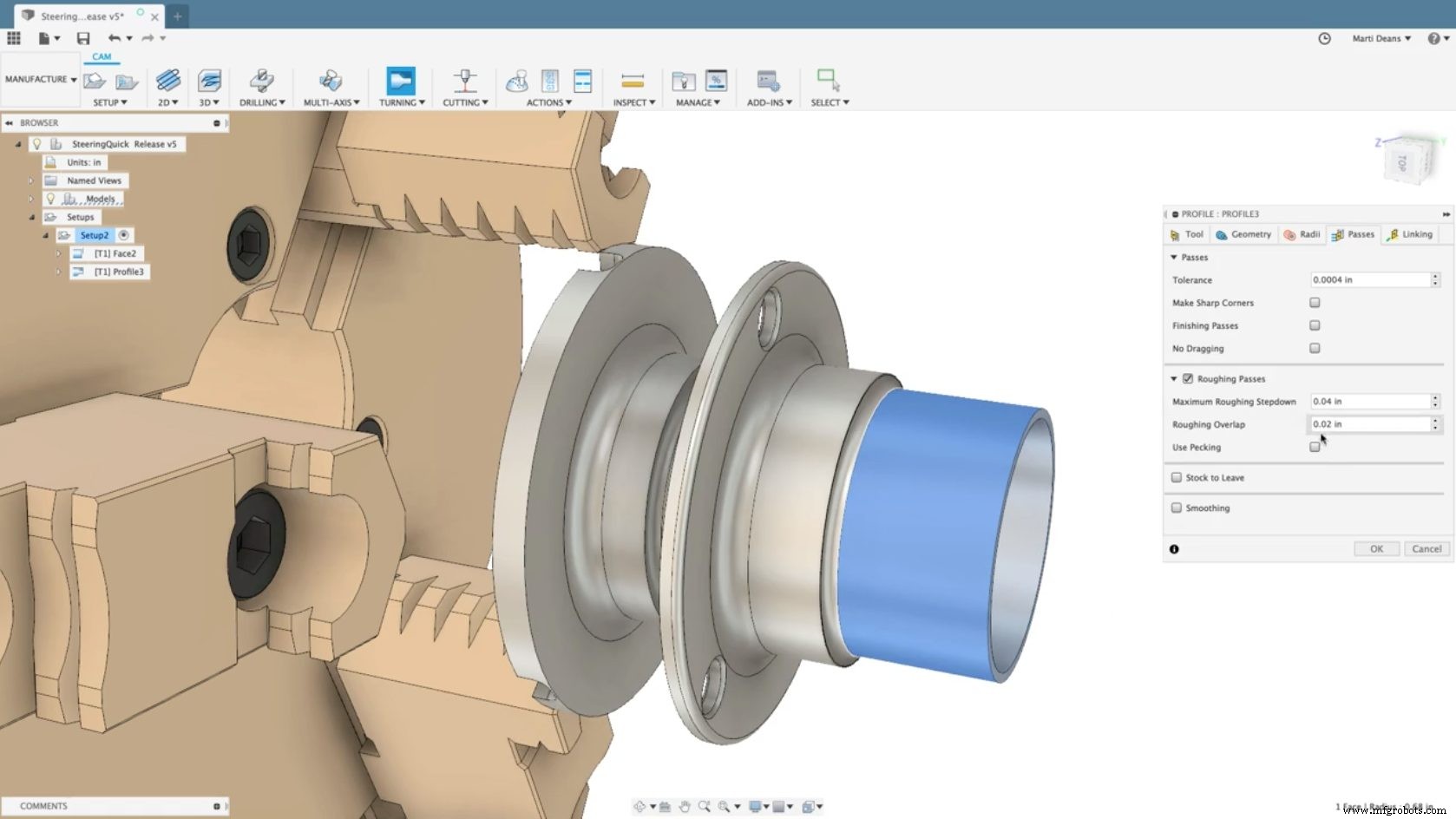Switch to the Geometry tab
The height and width of the screenshot is (819, 1456).
tap(1243, 234)
